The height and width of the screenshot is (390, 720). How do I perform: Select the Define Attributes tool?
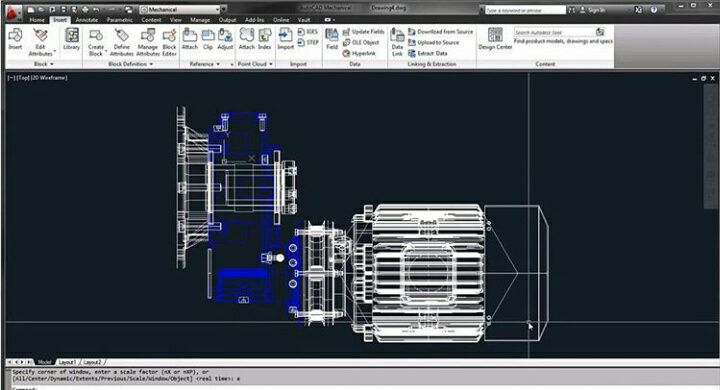(122, 42)
